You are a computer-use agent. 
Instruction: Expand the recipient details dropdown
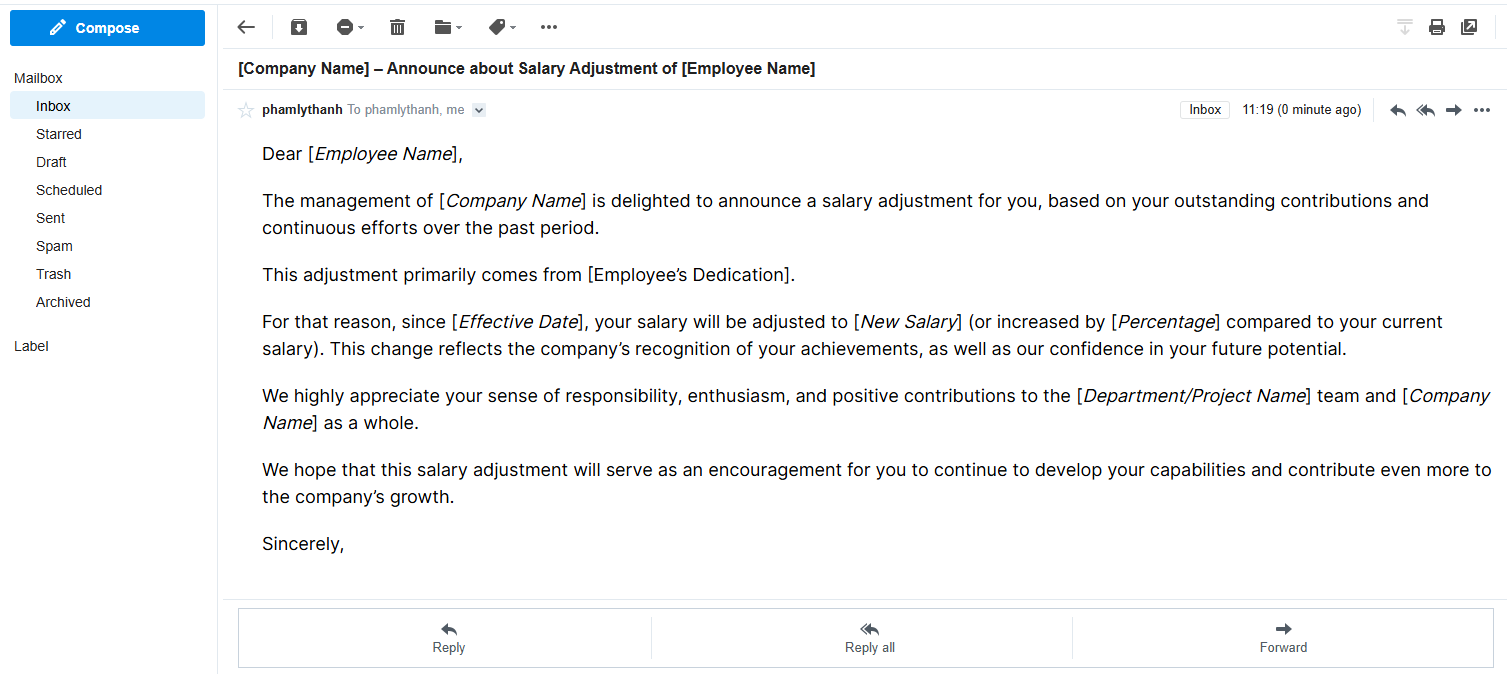pos(479,110)
